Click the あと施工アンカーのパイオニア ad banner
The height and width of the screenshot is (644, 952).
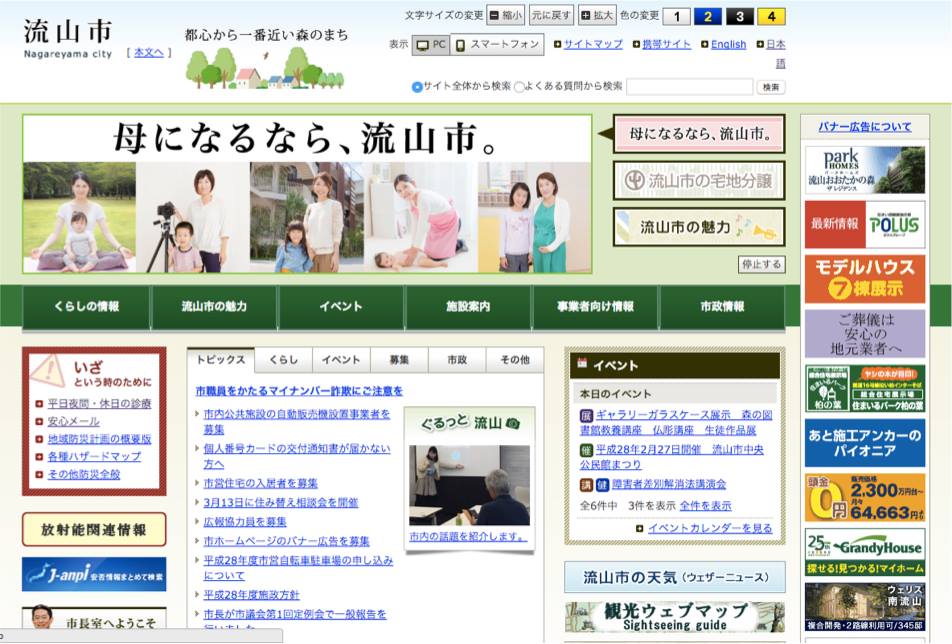[865, 443]
